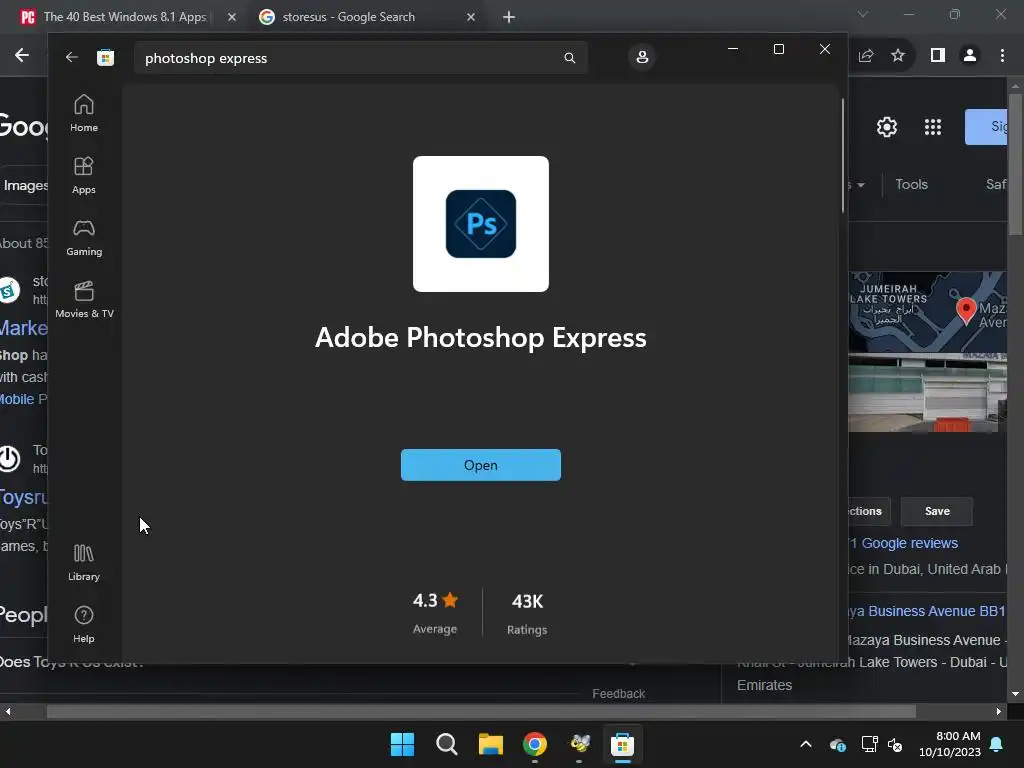Open the Gaming section in Store sidebar
The height and width of the screenshot is (768, 1024).
(x=84, y=238)
